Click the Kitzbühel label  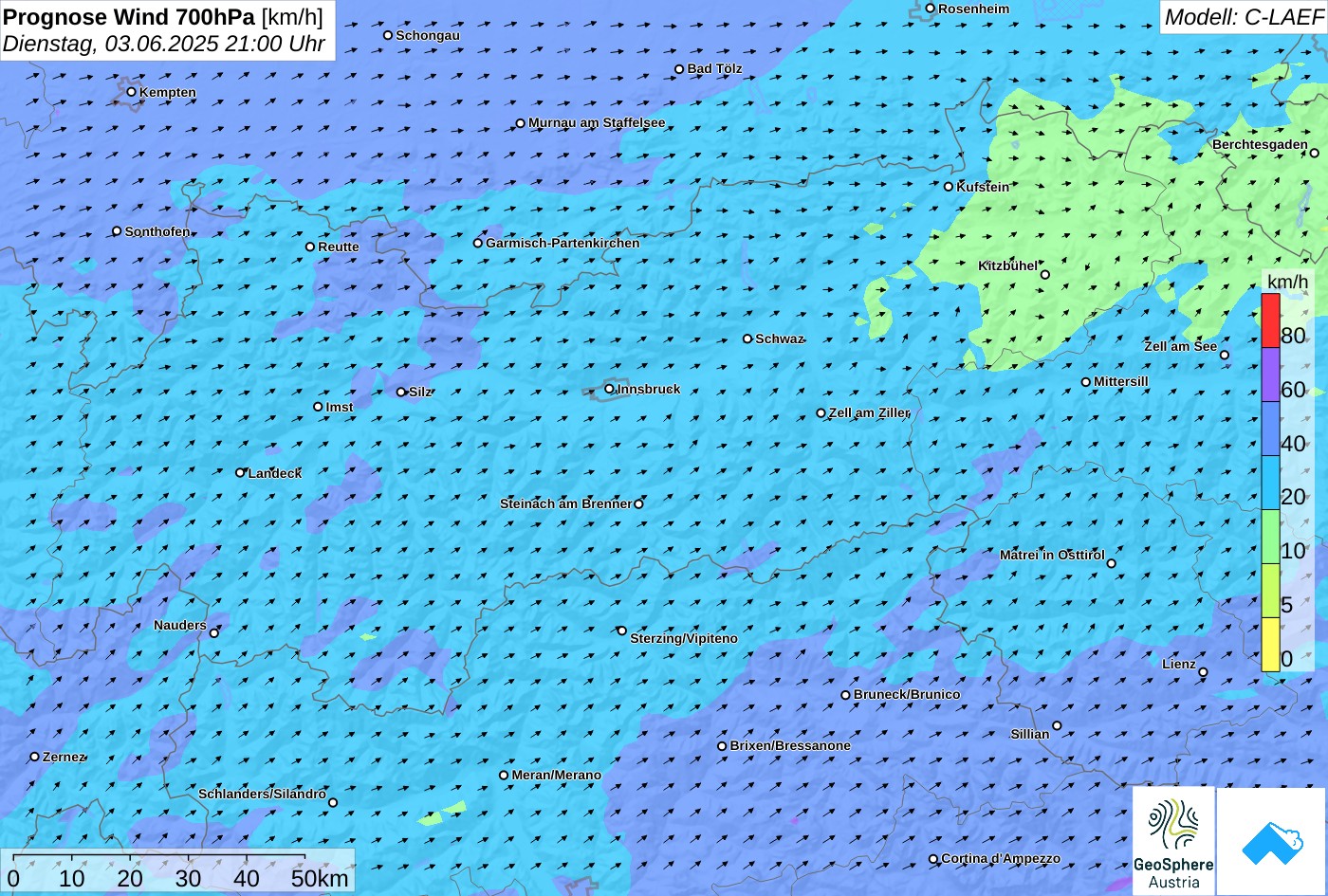point(1007,265)
